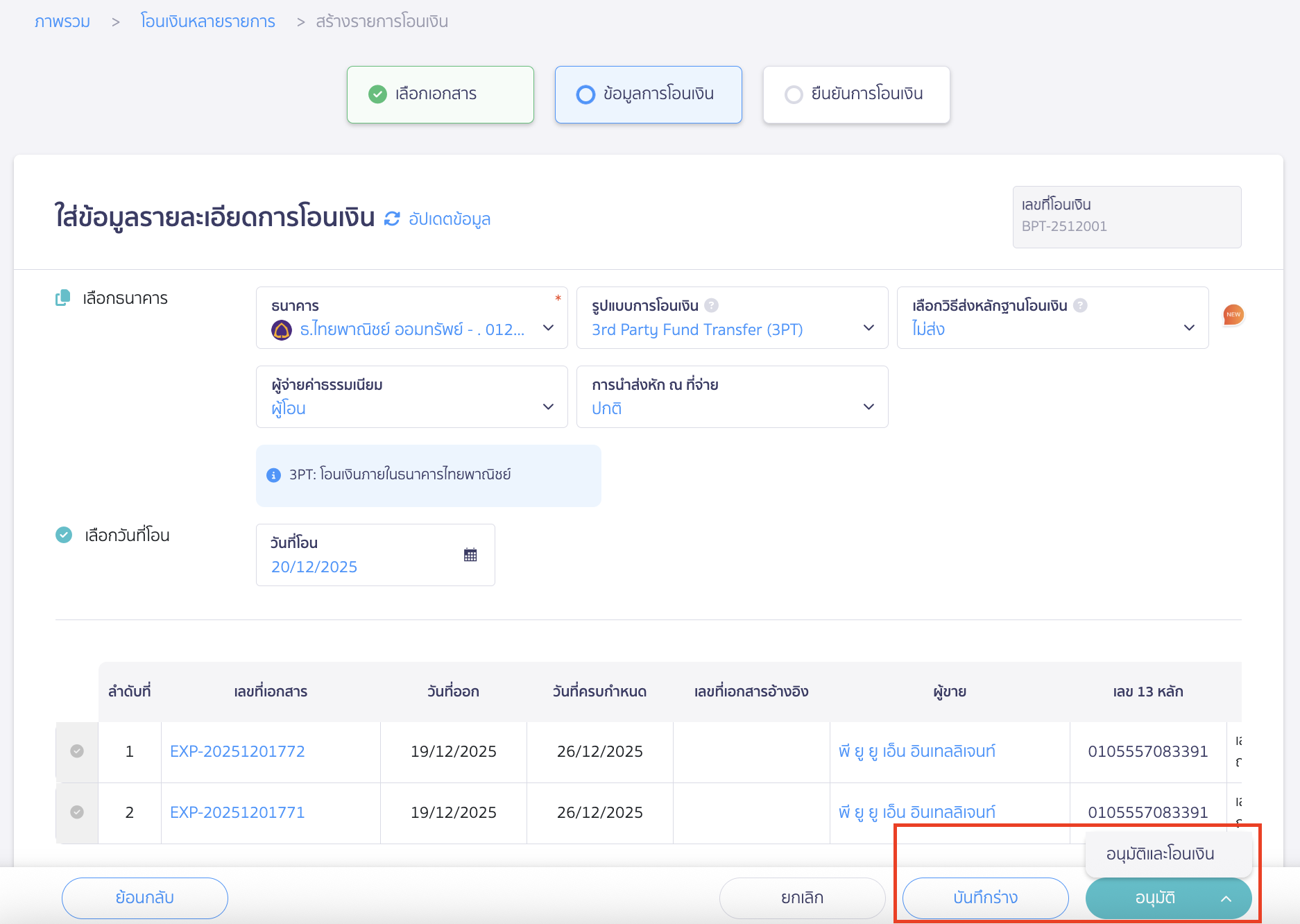Image resolution: width=1300 pixels, height=924 pixels.
Task: Click the check icon beside เลือกวันที่โอน
Action: tap(64, 535)
